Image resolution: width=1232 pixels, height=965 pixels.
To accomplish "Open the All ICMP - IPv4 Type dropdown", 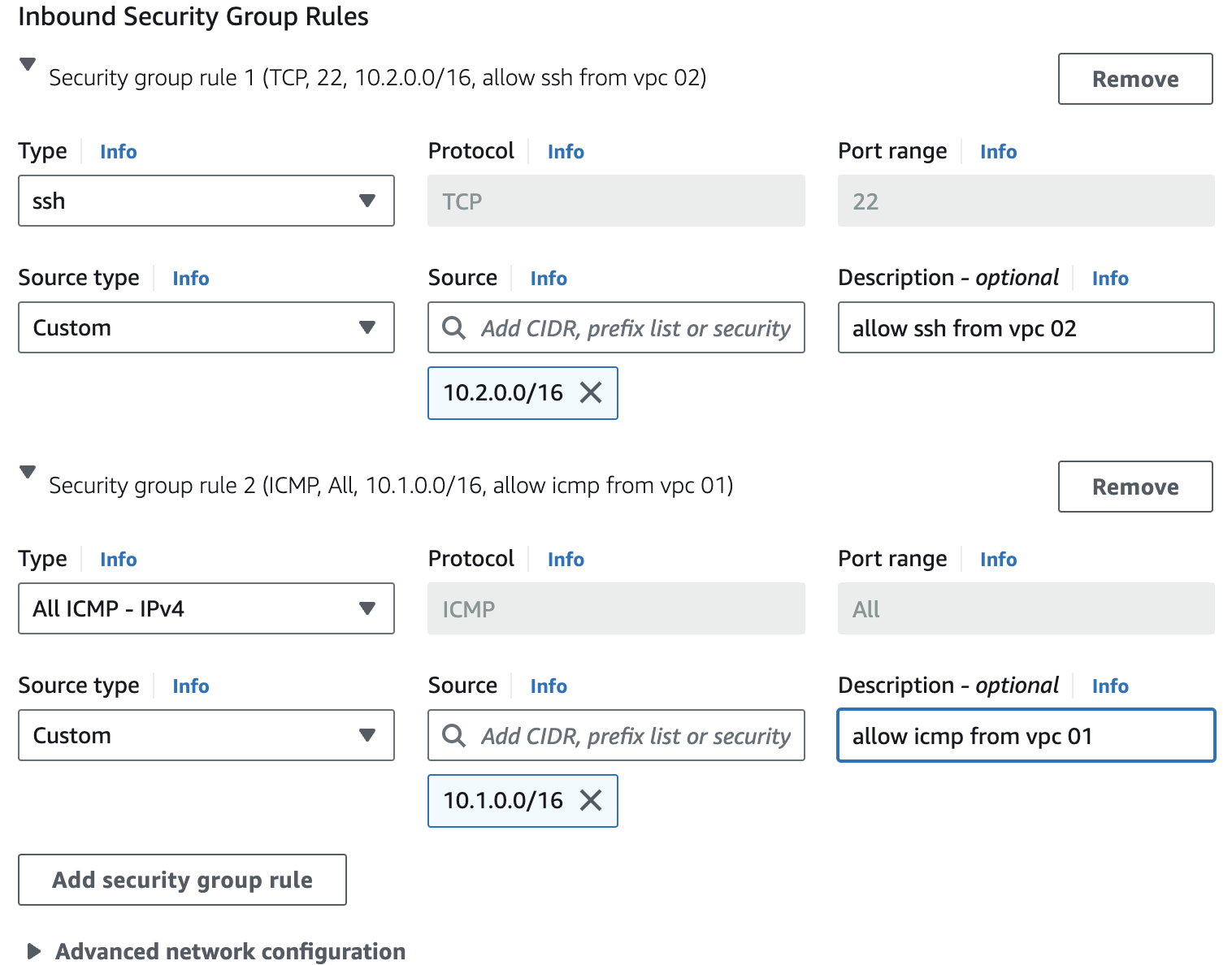I will 206,608.
